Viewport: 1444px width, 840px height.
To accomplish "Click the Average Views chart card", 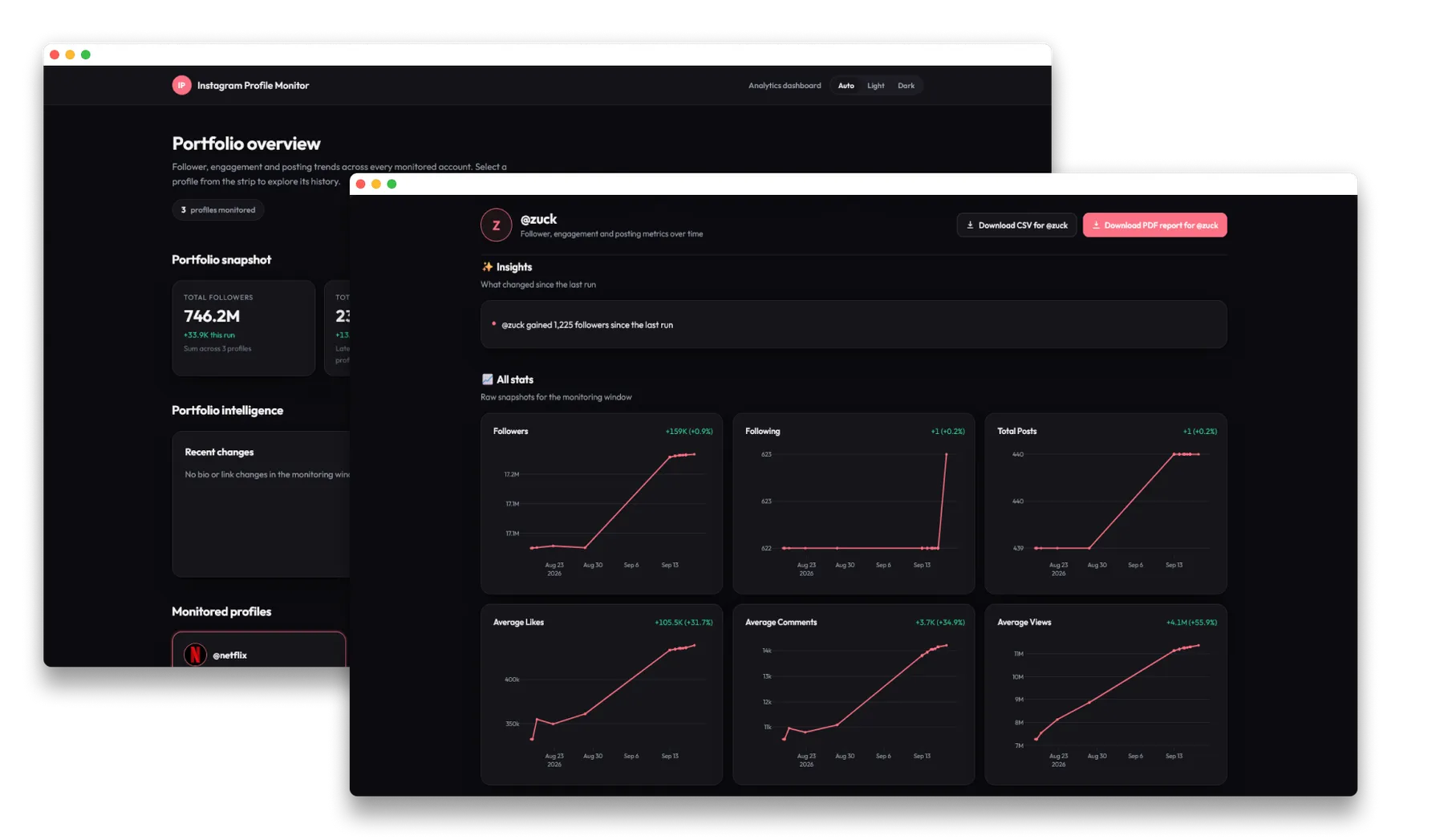I will [1105, 695].
